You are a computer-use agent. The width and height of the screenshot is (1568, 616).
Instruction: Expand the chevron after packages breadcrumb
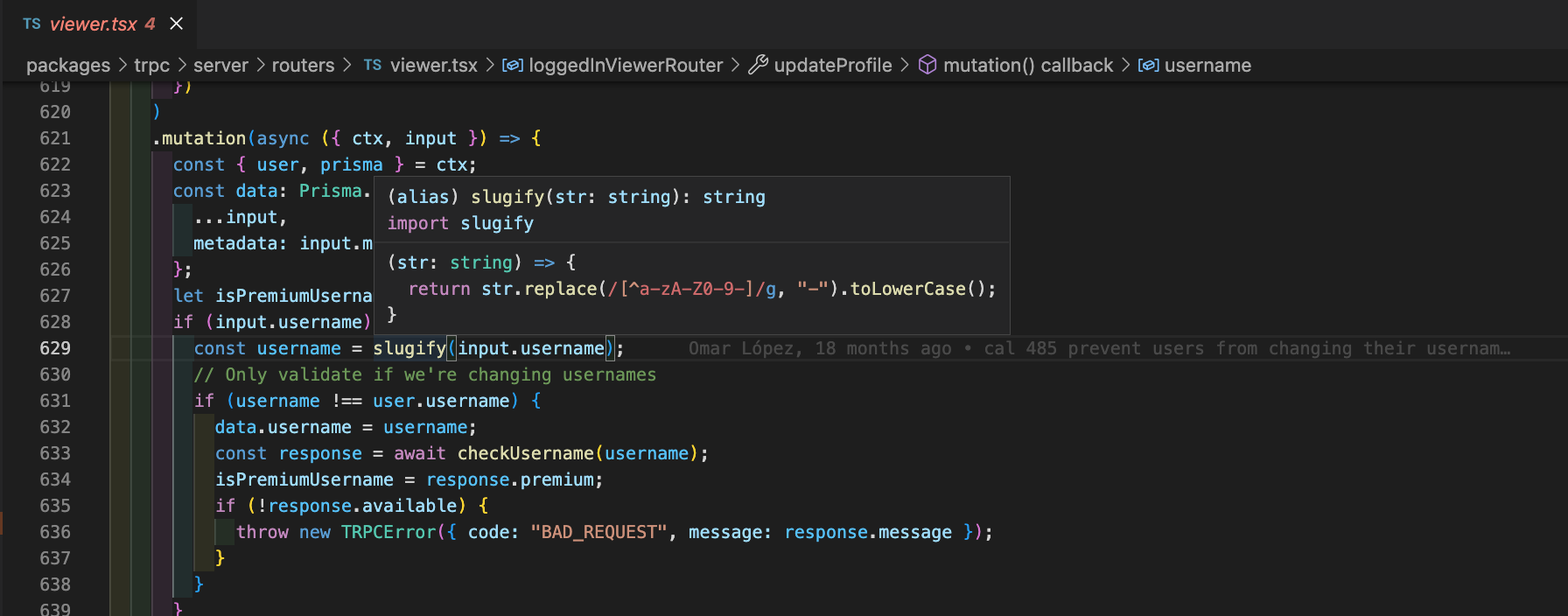(122, 66)
